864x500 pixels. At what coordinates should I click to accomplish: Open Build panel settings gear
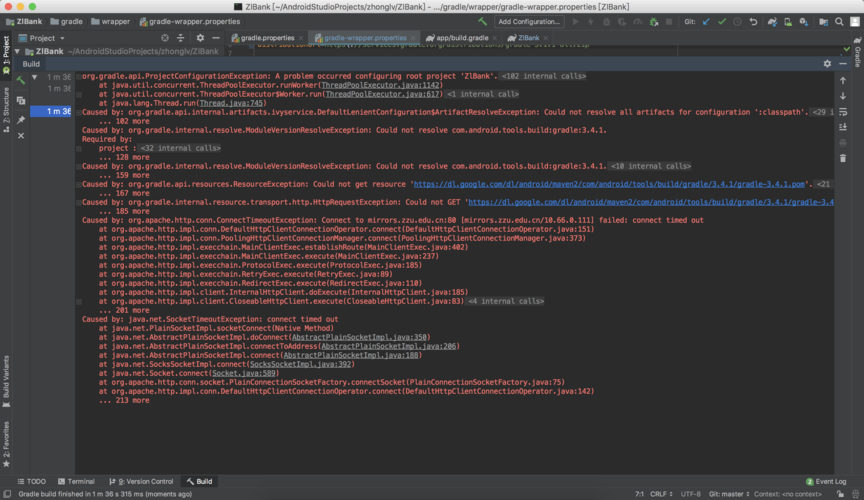[827, 64]
